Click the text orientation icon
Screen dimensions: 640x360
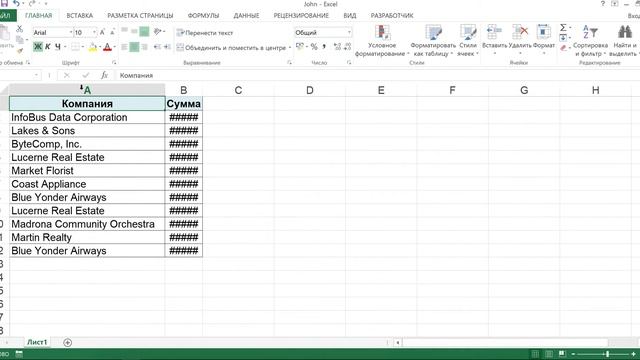pyautogui.click(x=158, y=31)
